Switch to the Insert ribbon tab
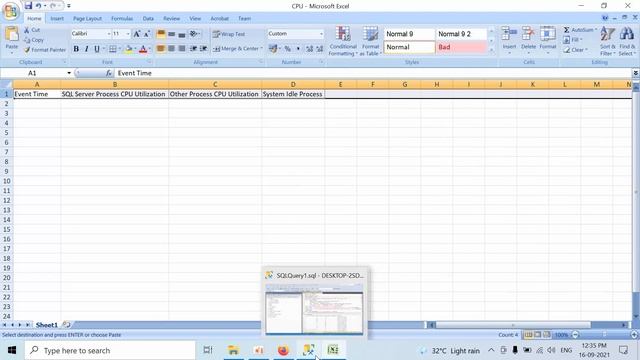The height and width of the screenshot is (360, 640). (x=57, y=18)
